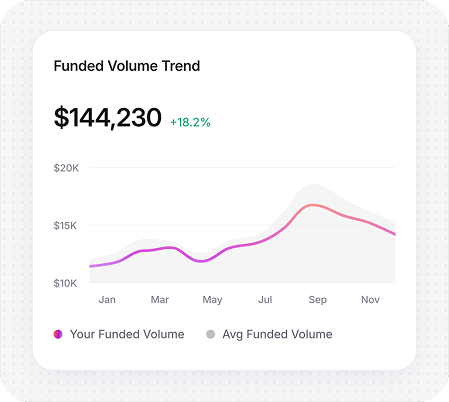The image size is (449, 402).
Task: Click the +18.2% change indicator
Action: coord(190,122)
